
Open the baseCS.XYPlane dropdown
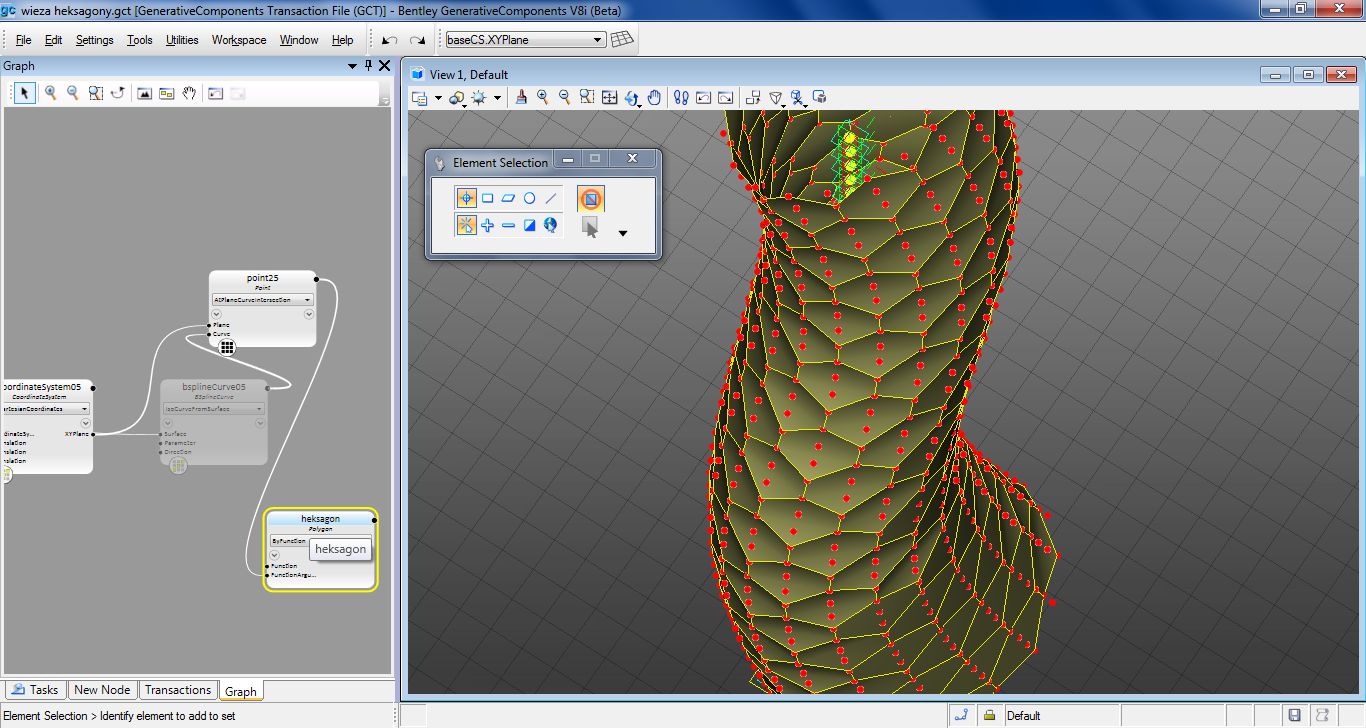pyautogui.click(x=598, y=40)
